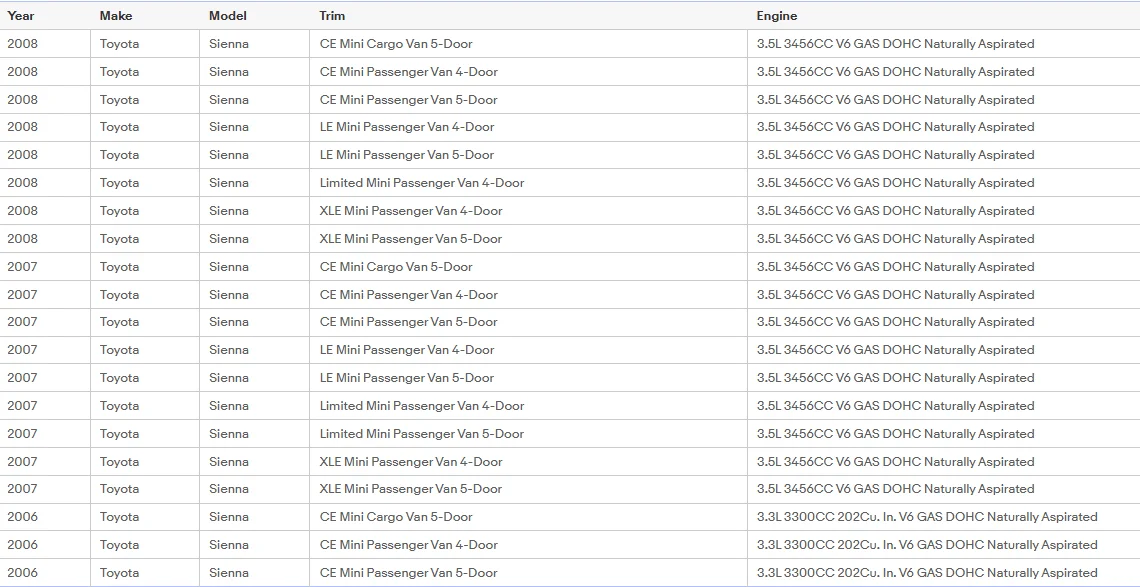Viewport: 1140px width, 587px height.
Task: Select year 2008 in the CE Cargo Van row
Action: (x=23, y=44)
